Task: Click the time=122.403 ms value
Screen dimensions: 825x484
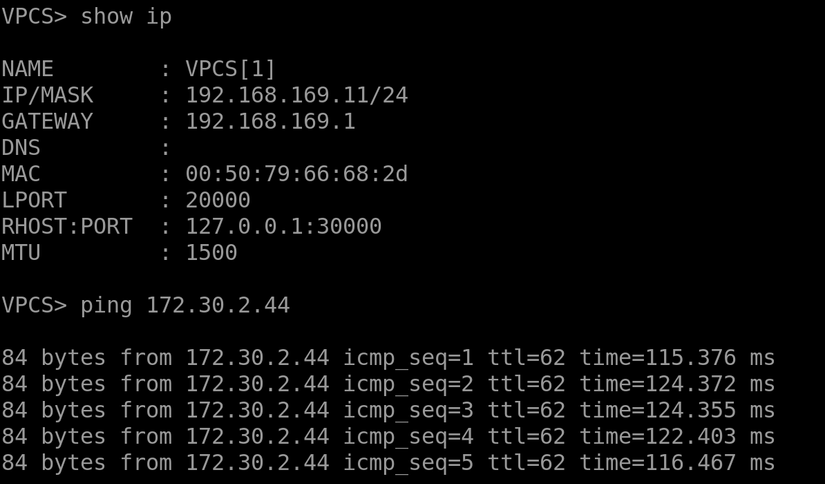Action: click(x=677, y=436)
